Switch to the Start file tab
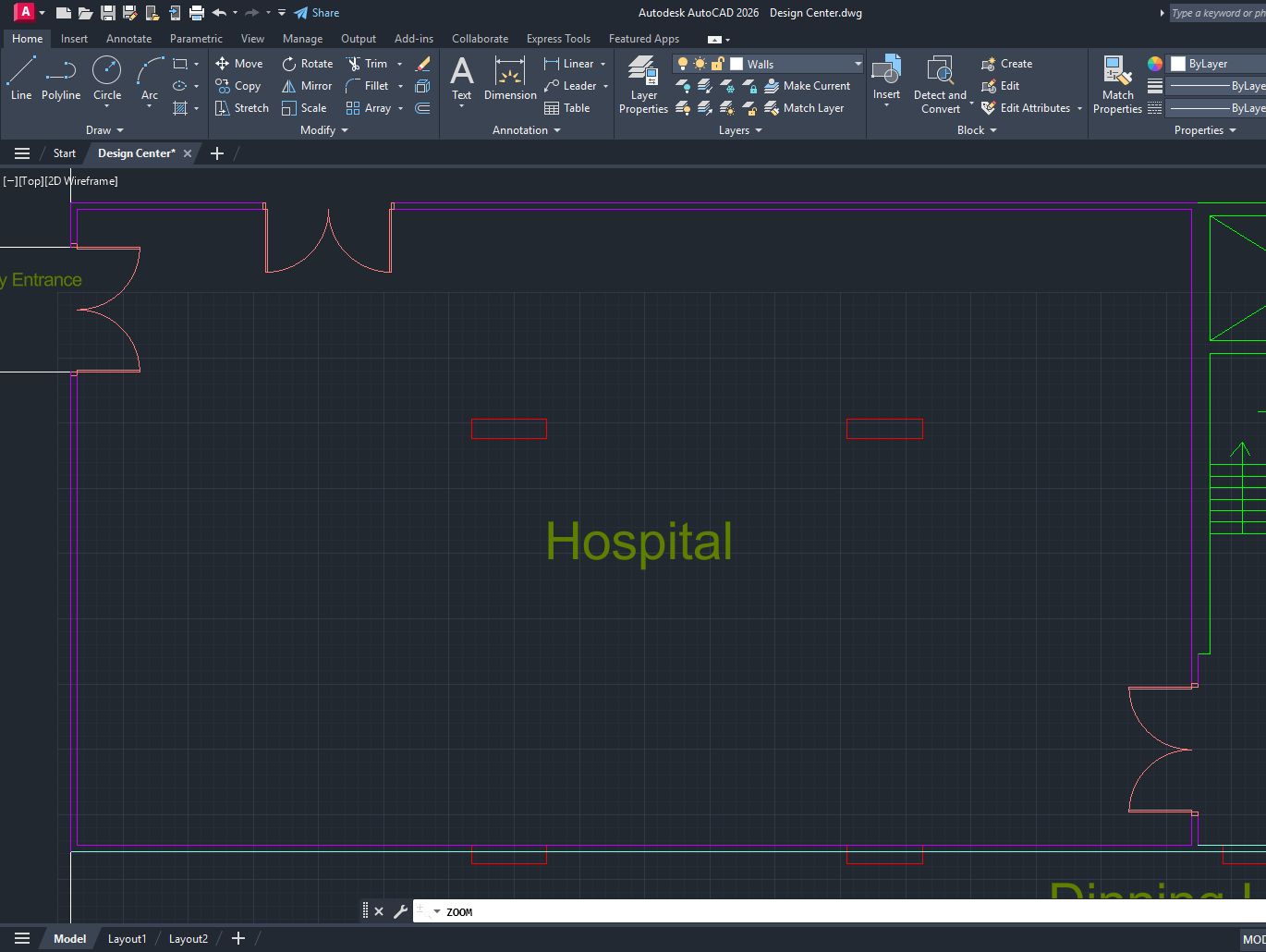The height and width of the screenshot is (952, 1266). click(x=65, y=153)
